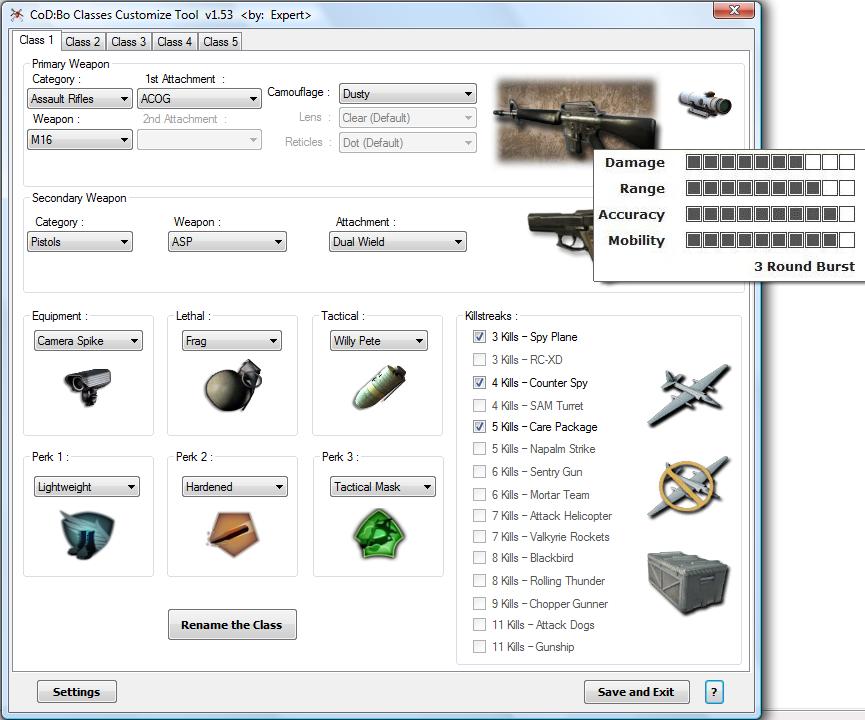Open the secondary Weapon ASP dropdown
Screen dimensions: 865x720
pyautogui.click(x=227, y=242)
